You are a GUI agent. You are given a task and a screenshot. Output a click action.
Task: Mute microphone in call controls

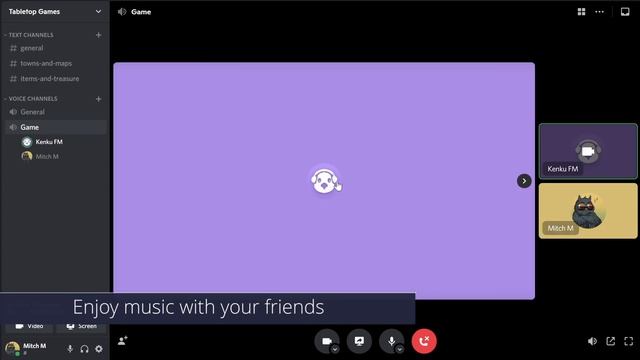pos(391,341)
